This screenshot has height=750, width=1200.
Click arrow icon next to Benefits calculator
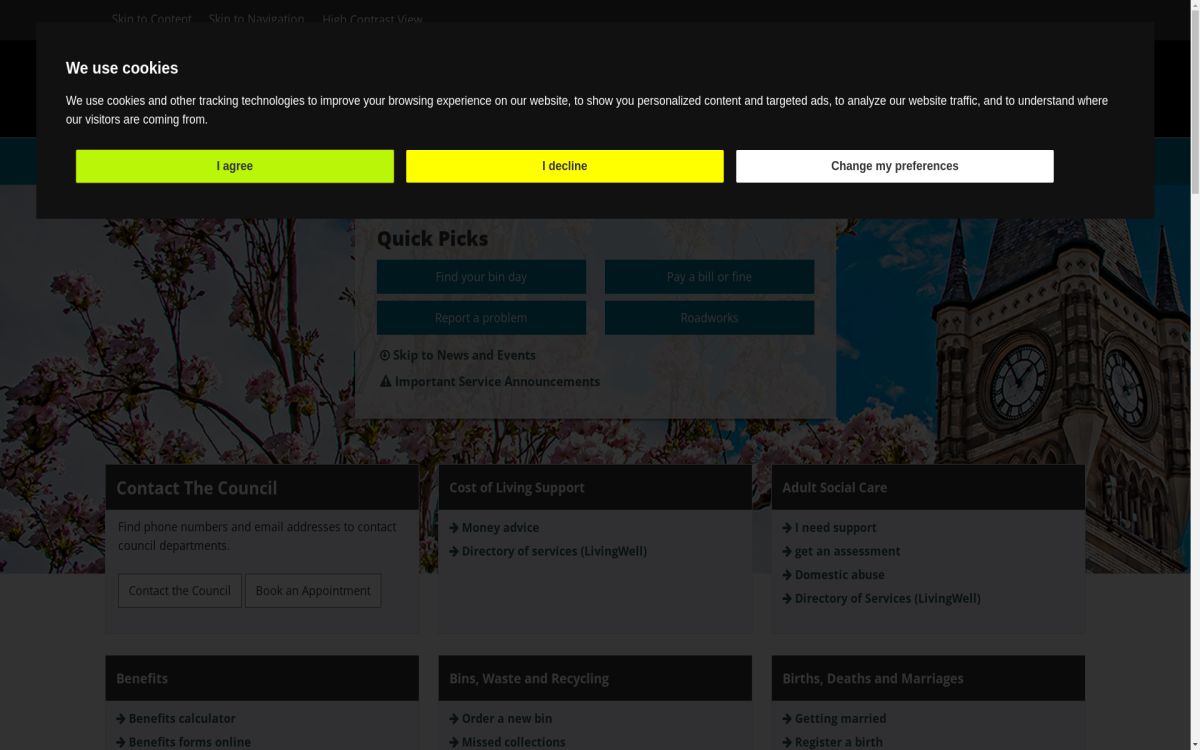point(121,719)
